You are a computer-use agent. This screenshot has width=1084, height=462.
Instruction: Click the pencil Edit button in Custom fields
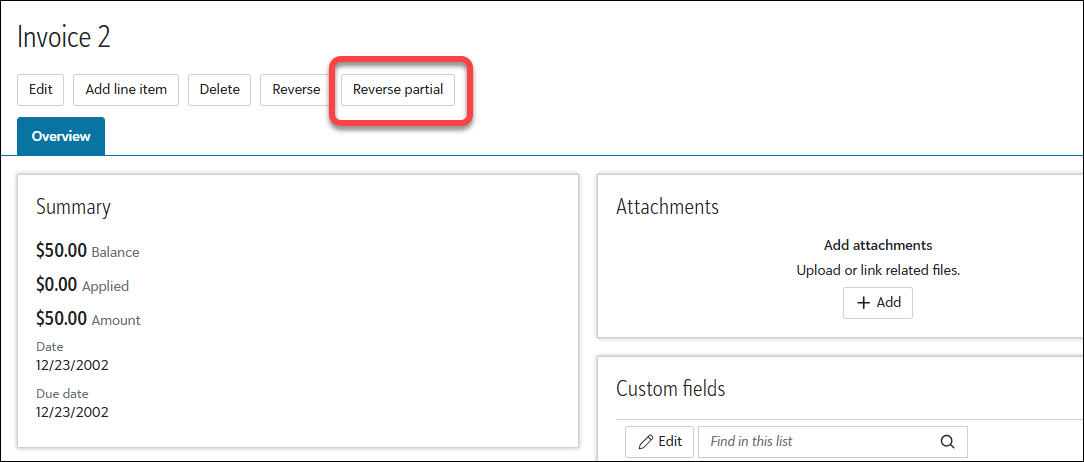point(660,441)
